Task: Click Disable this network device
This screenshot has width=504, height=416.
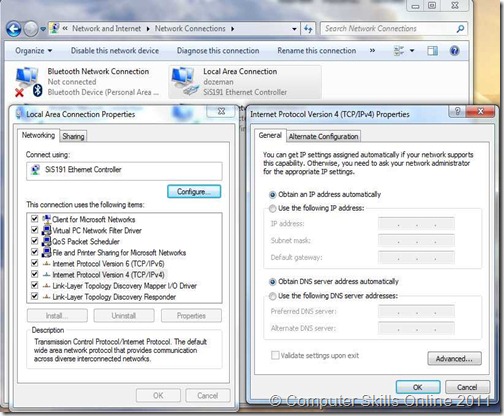Action: tap(115, 51)
